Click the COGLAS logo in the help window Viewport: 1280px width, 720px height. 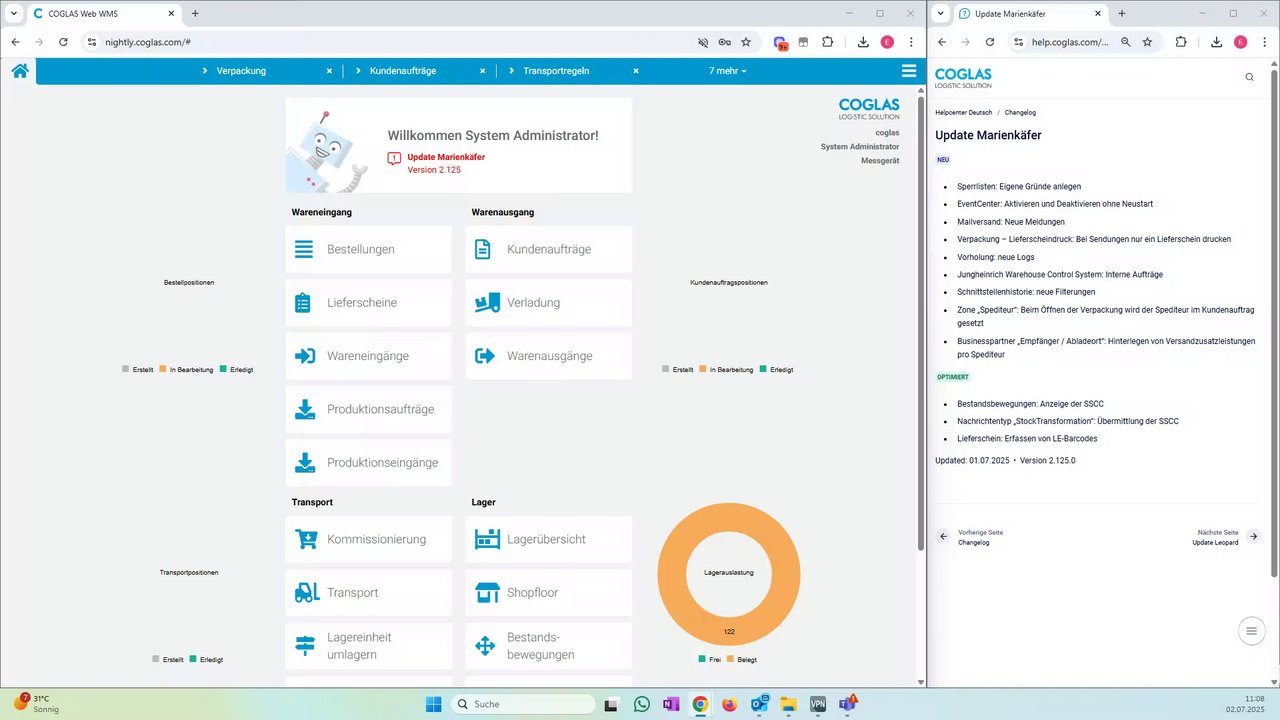coord(963,78)
